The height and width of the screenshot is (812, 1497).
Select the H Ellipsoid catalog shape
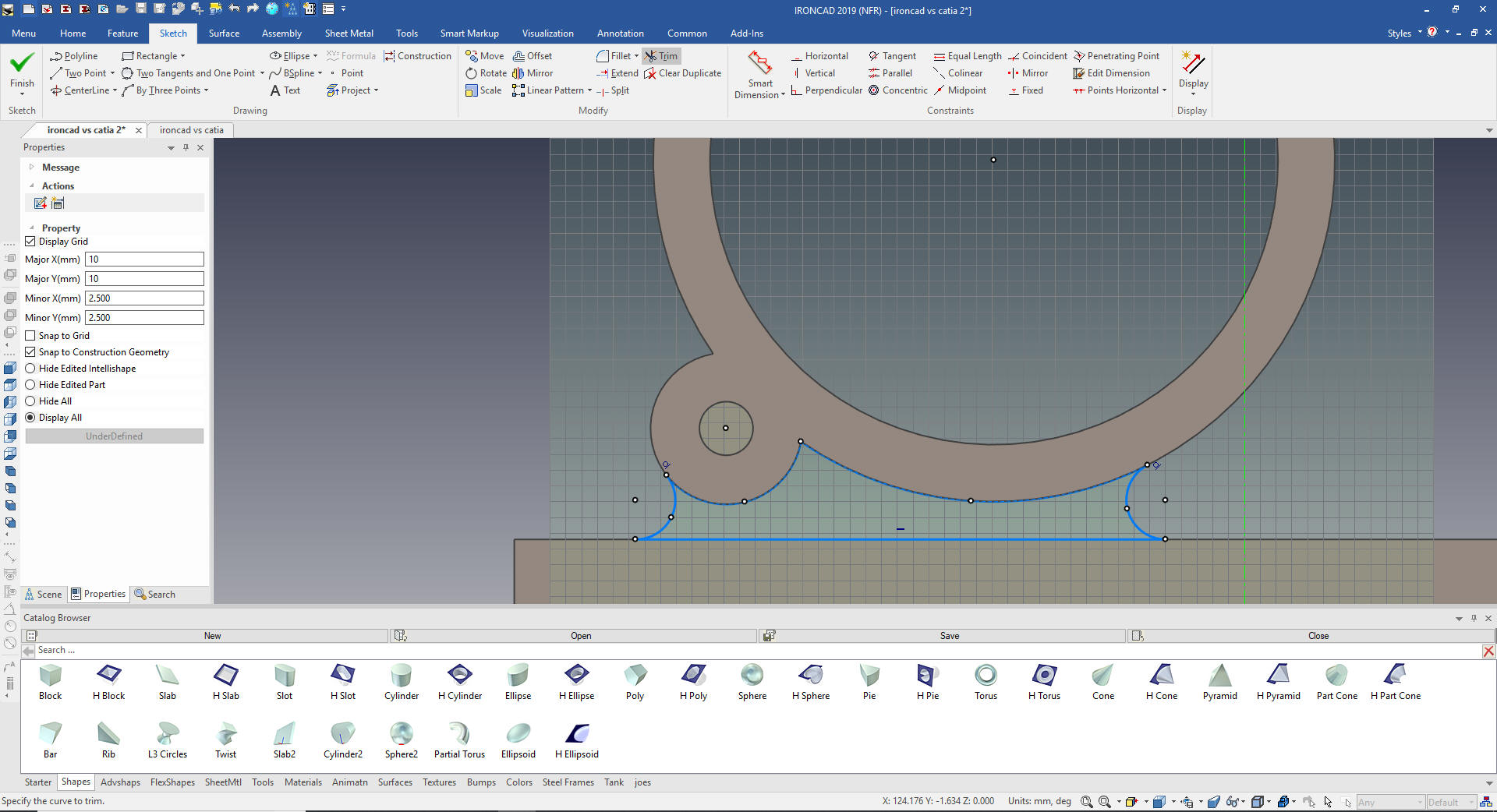tap(577, 740)
